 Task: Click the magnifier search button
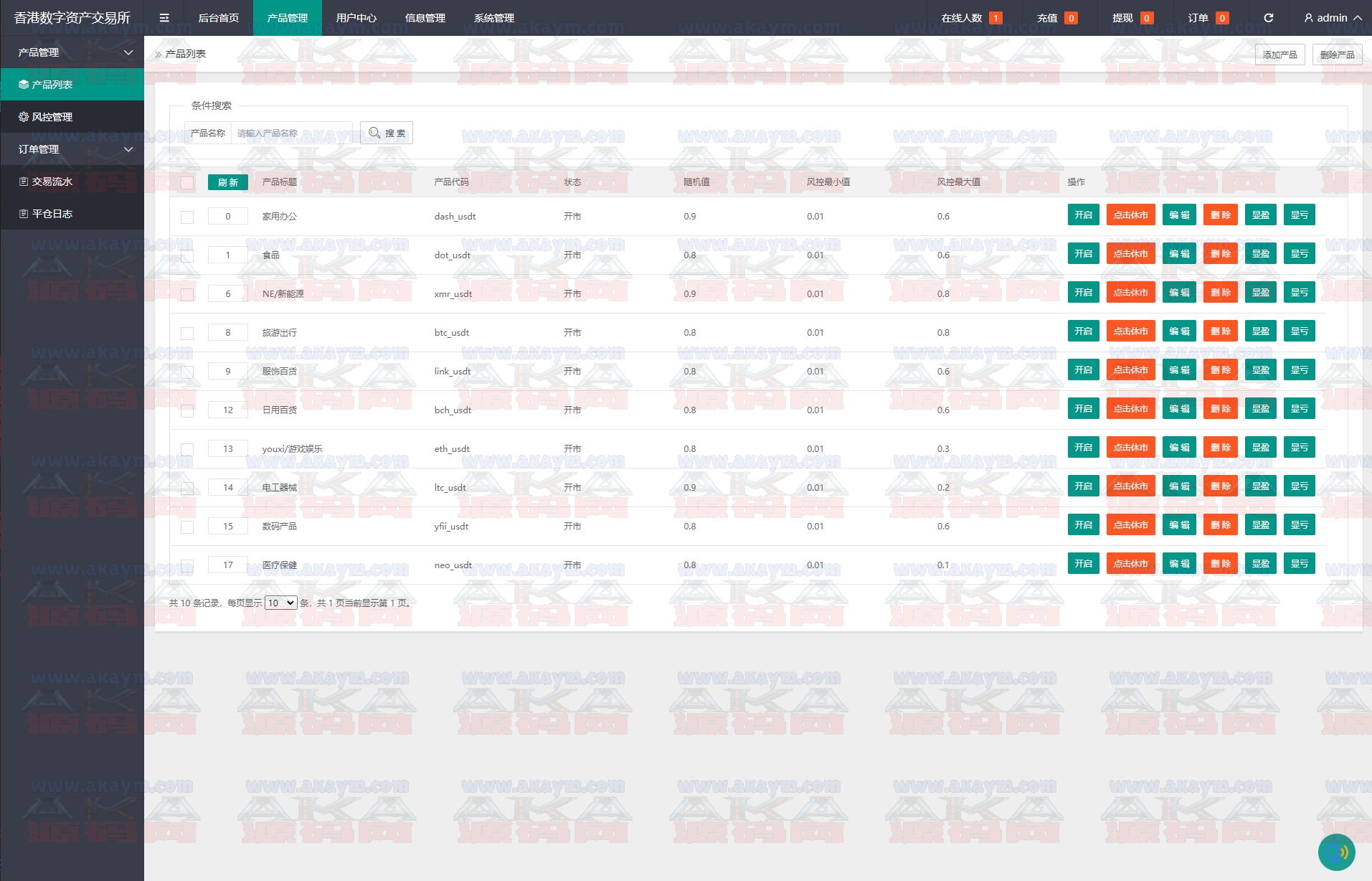(387, 133)
